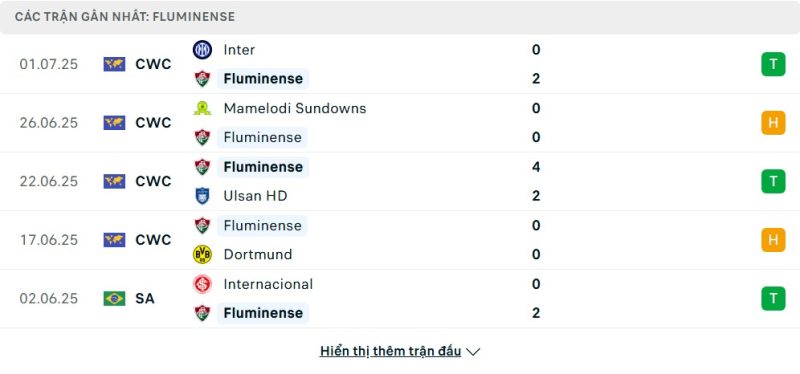Click orange H badge for Dortmund match
This screenshot has height=374, width=800.
[773, 240]
